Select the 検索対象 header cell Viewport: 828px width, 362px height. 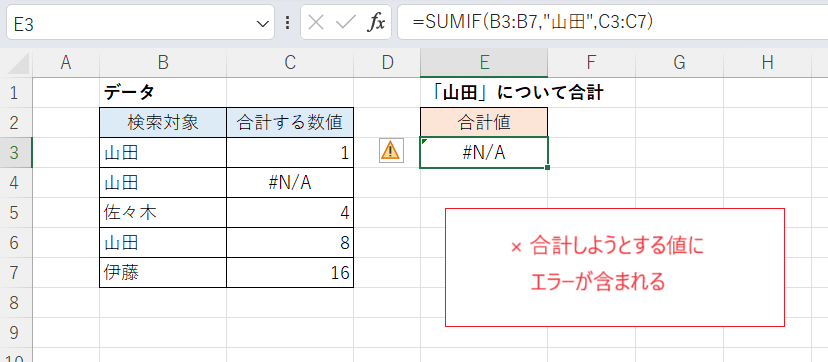coord(163,122)
